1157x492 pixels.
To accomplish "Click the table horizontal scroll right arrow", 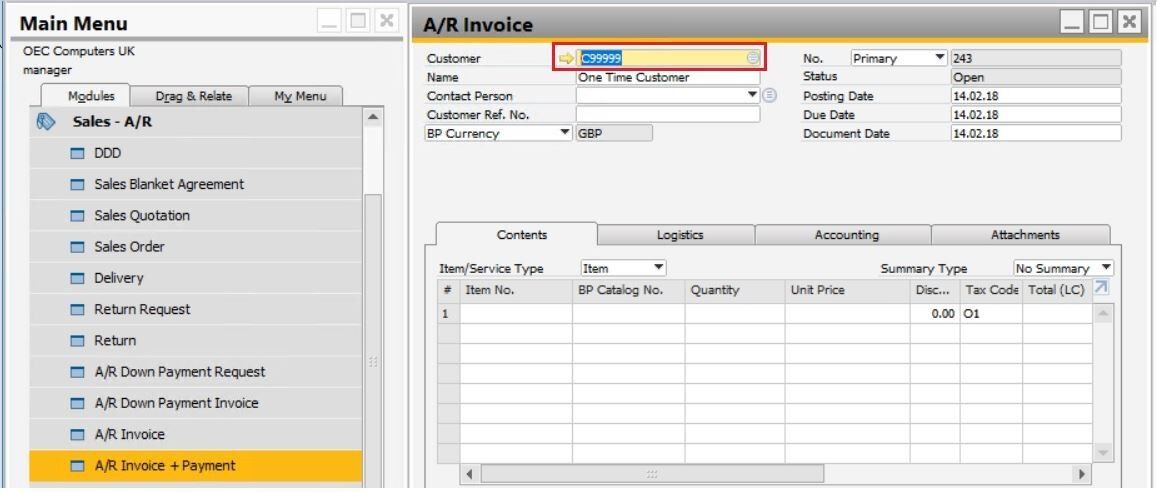I will click(x=1082, y=474).
